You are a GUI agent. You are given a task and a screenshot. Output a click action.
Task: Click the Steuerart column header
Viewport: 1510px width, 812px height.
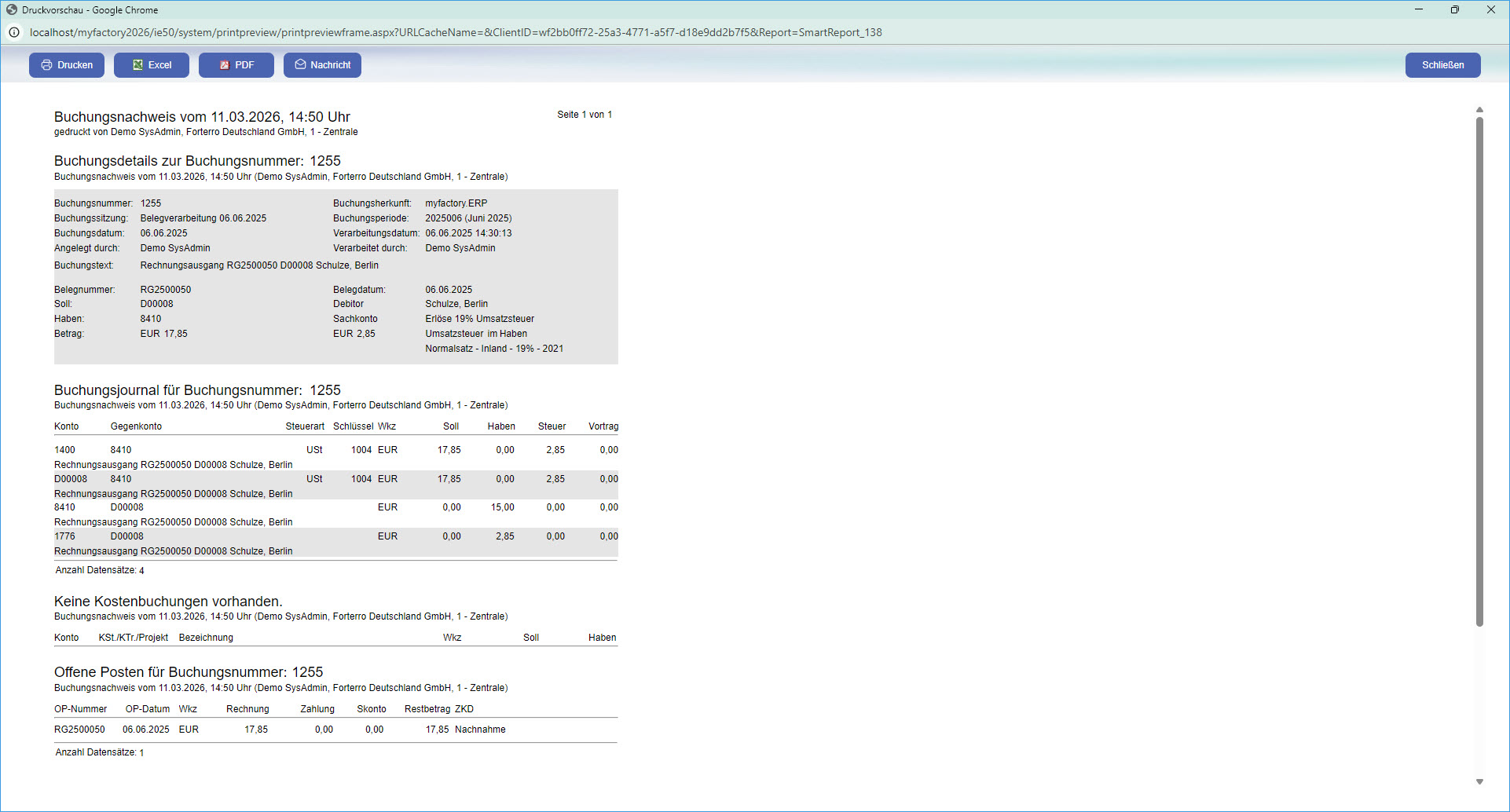point(305,426)
